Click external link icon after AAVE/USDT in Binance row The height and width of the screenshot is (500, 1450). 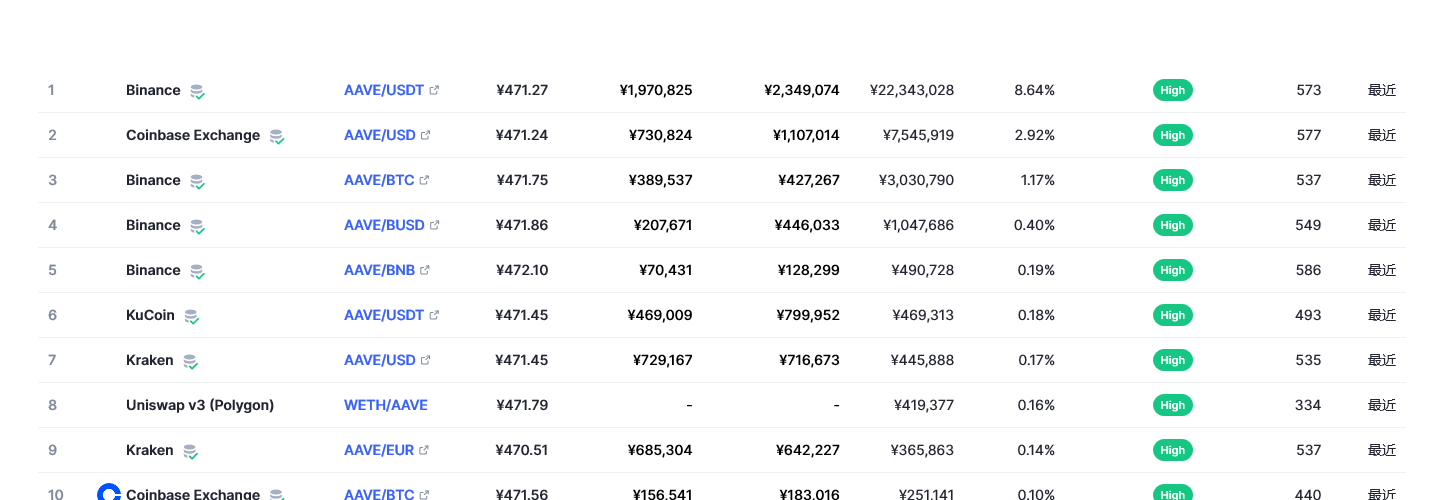(434, 90)
